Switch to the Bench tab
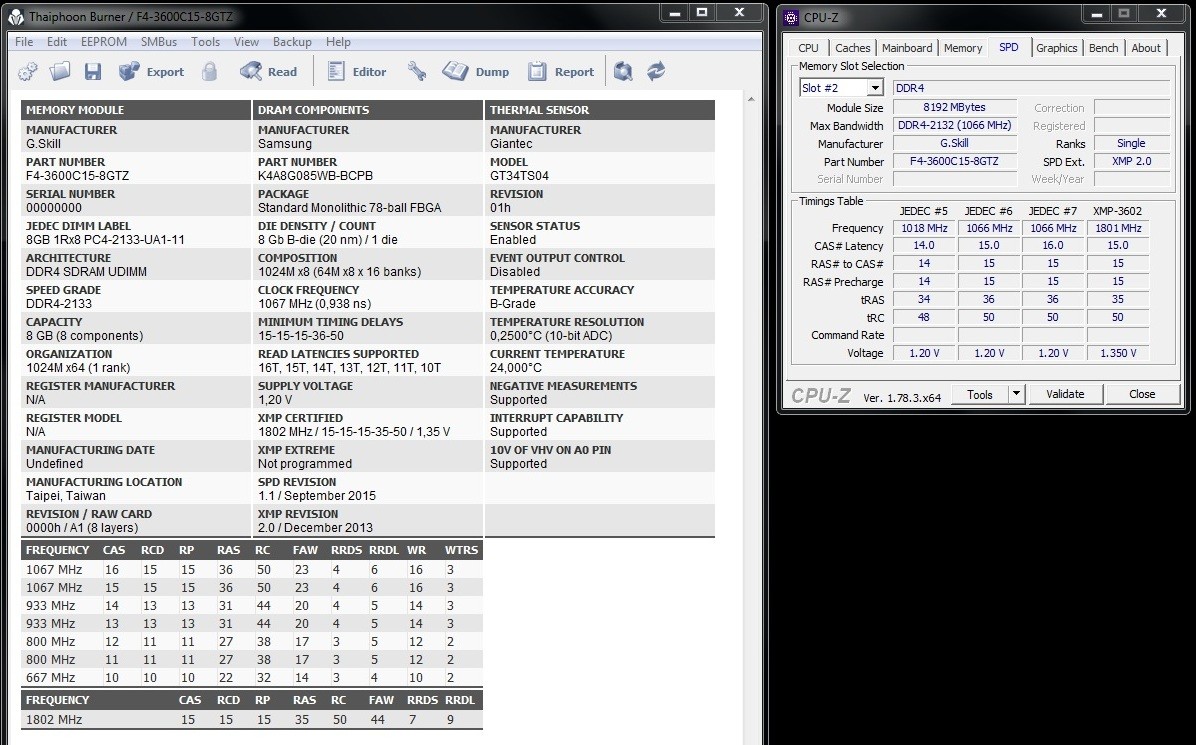Viewport: 1196px width, 745px height. [x=1103, y=47]
